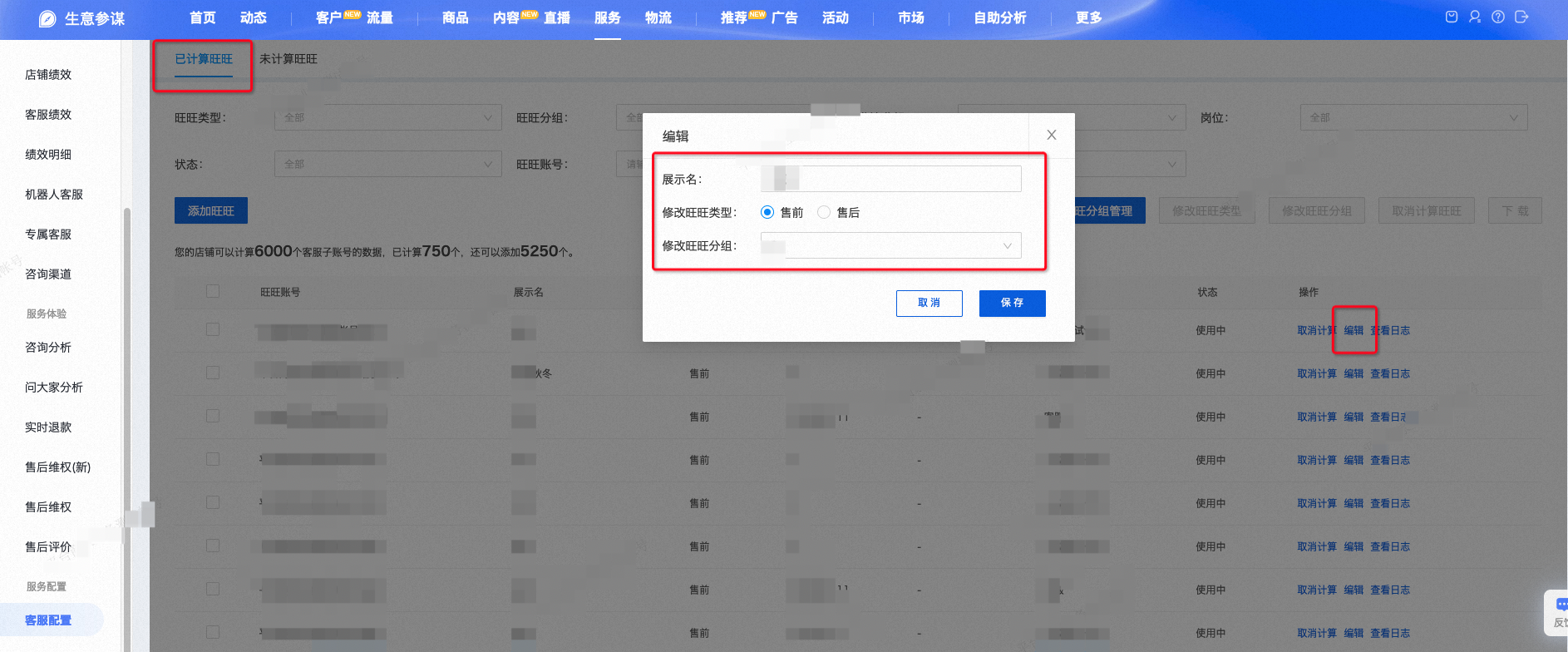Image resolution: width=1568 pixels, height=652 pixels.
Task: Open the 客户 menu item
Action: (329, 17)
